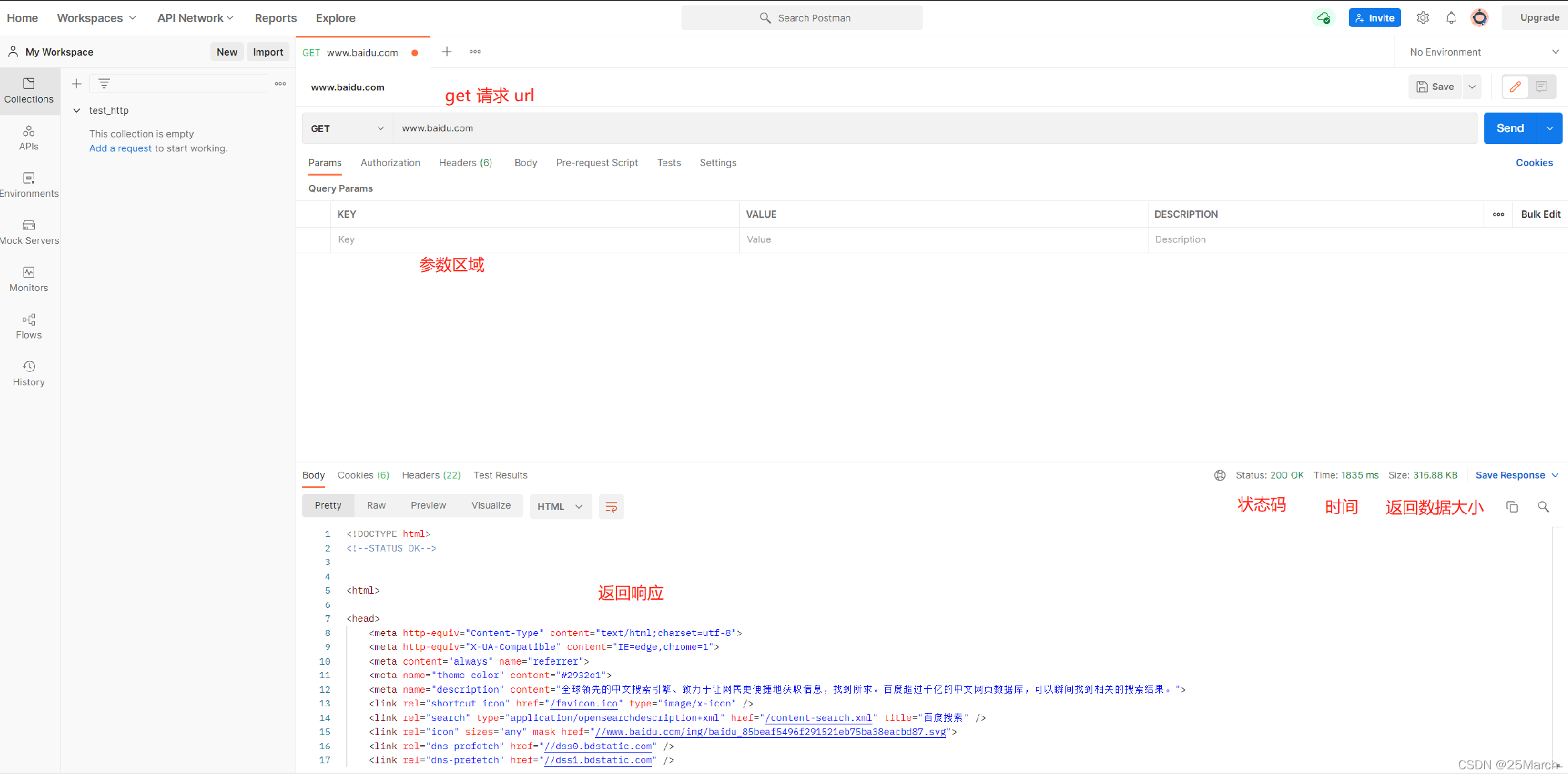The height and width of the screenshot is (776, 1568).
Task: Click the edit pencil icon
Action: pos(1515,86)
